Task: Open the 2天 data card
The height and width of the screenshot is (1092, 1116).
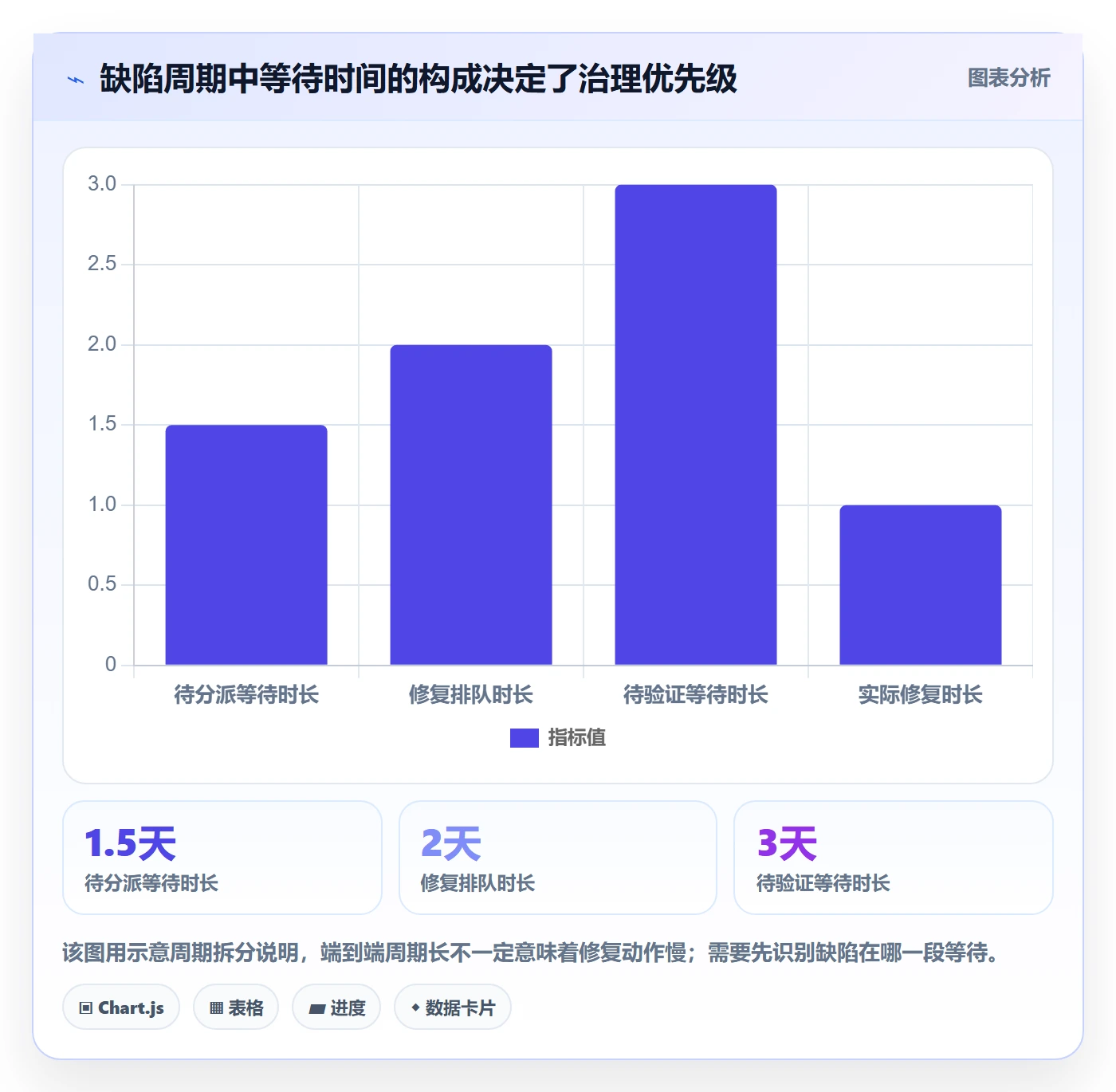Action: (558, 858)
